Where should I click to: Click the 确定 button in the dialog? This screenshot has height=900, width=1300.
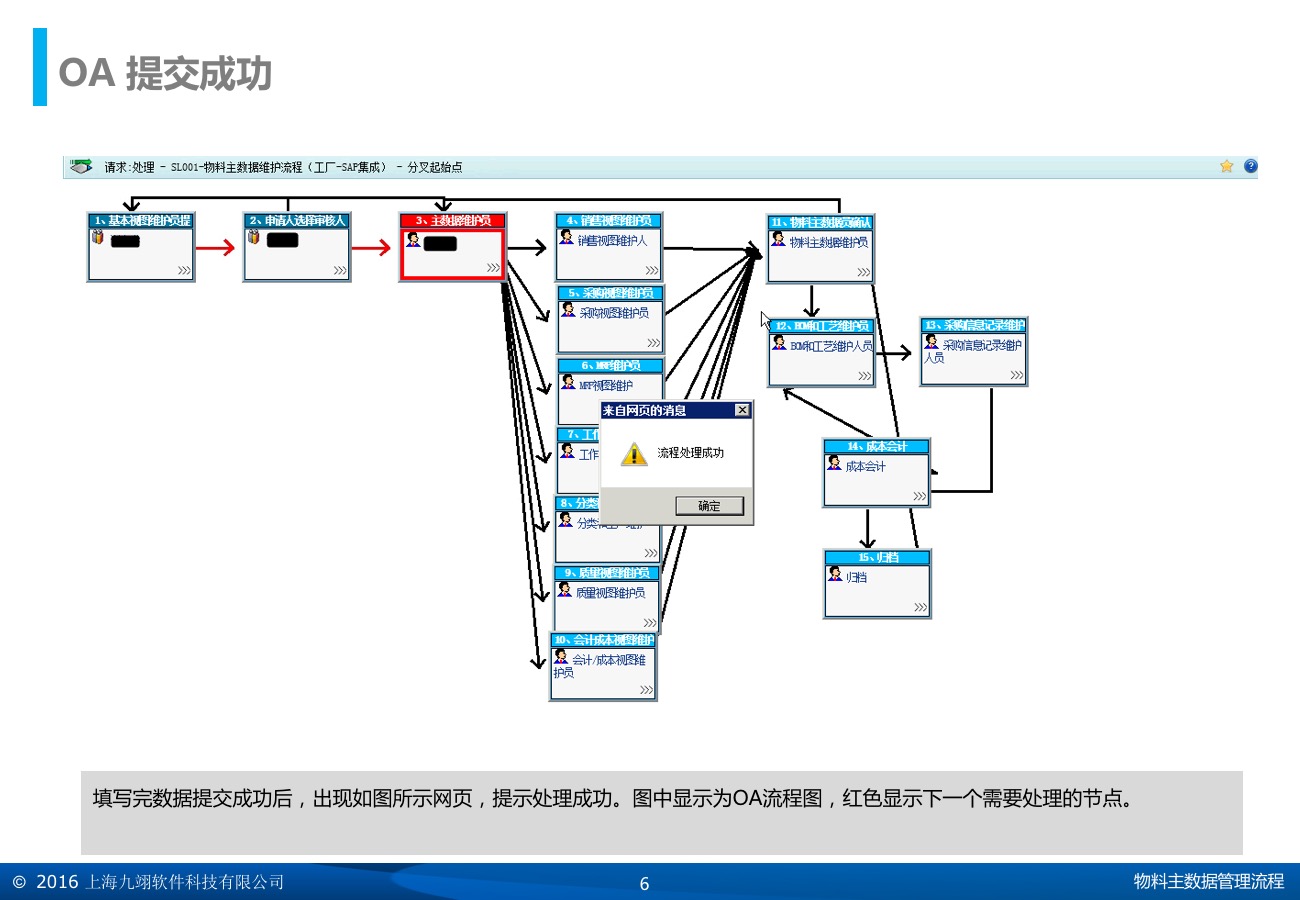(x=709, y=506)
